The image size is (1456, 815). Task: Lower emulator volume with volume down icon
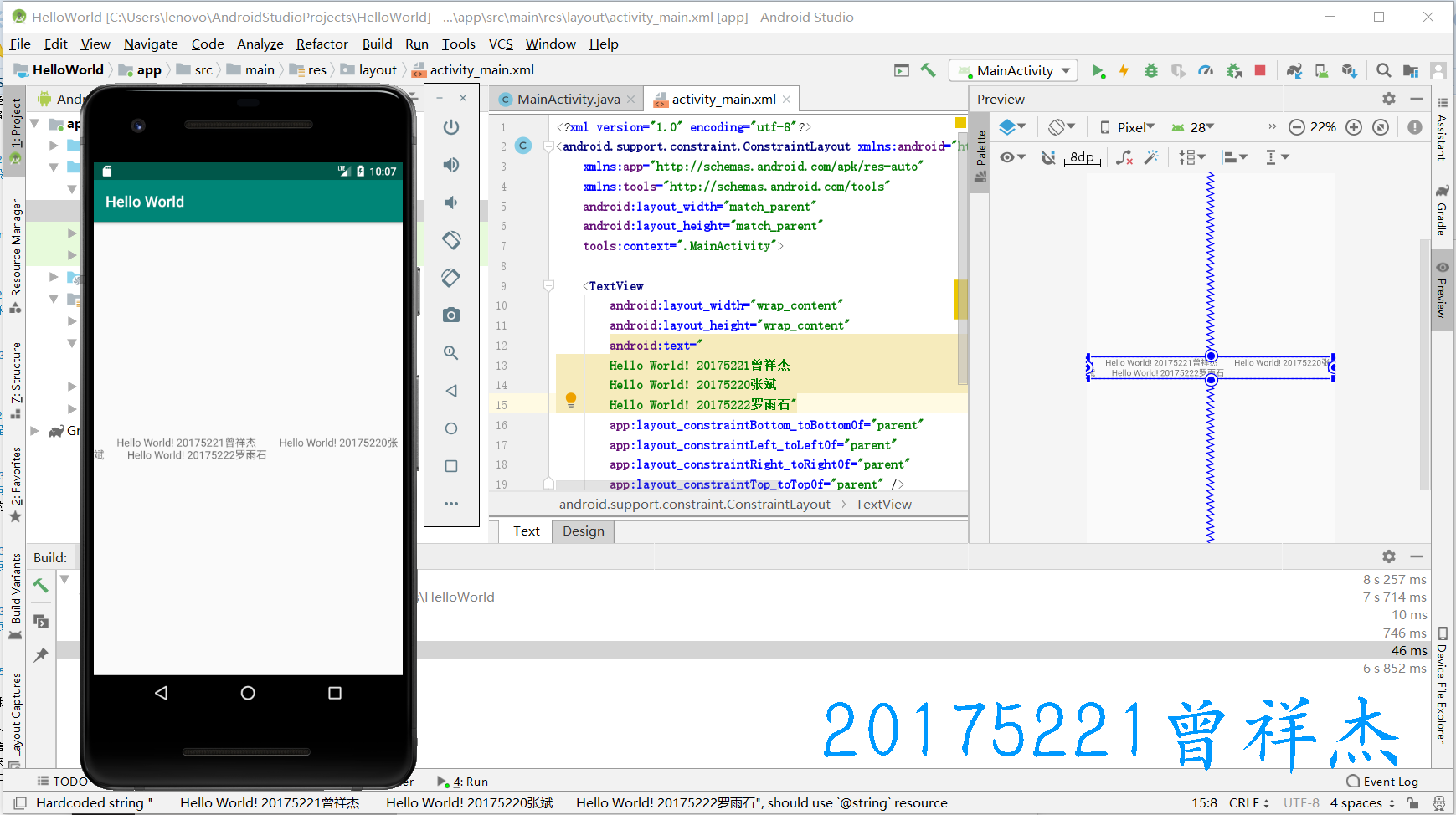(x=451, y=202)
